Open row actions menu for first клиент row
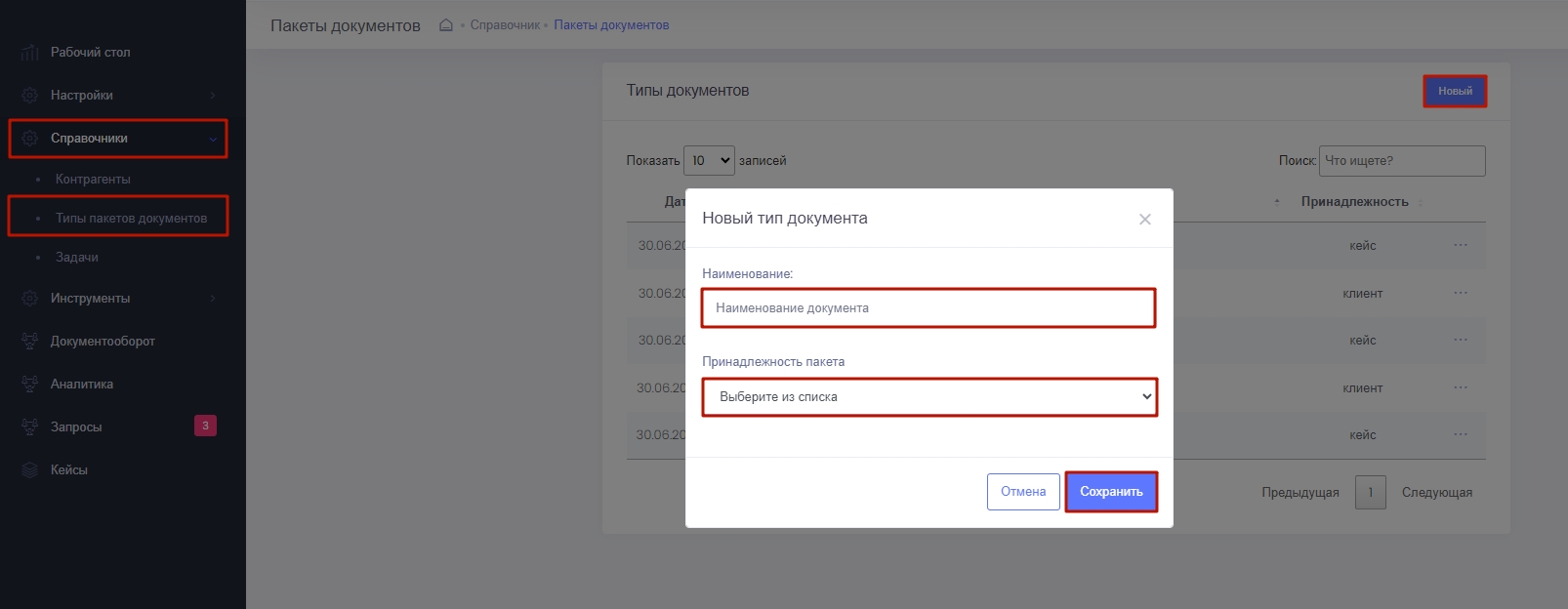 [x=1460, y=294]
